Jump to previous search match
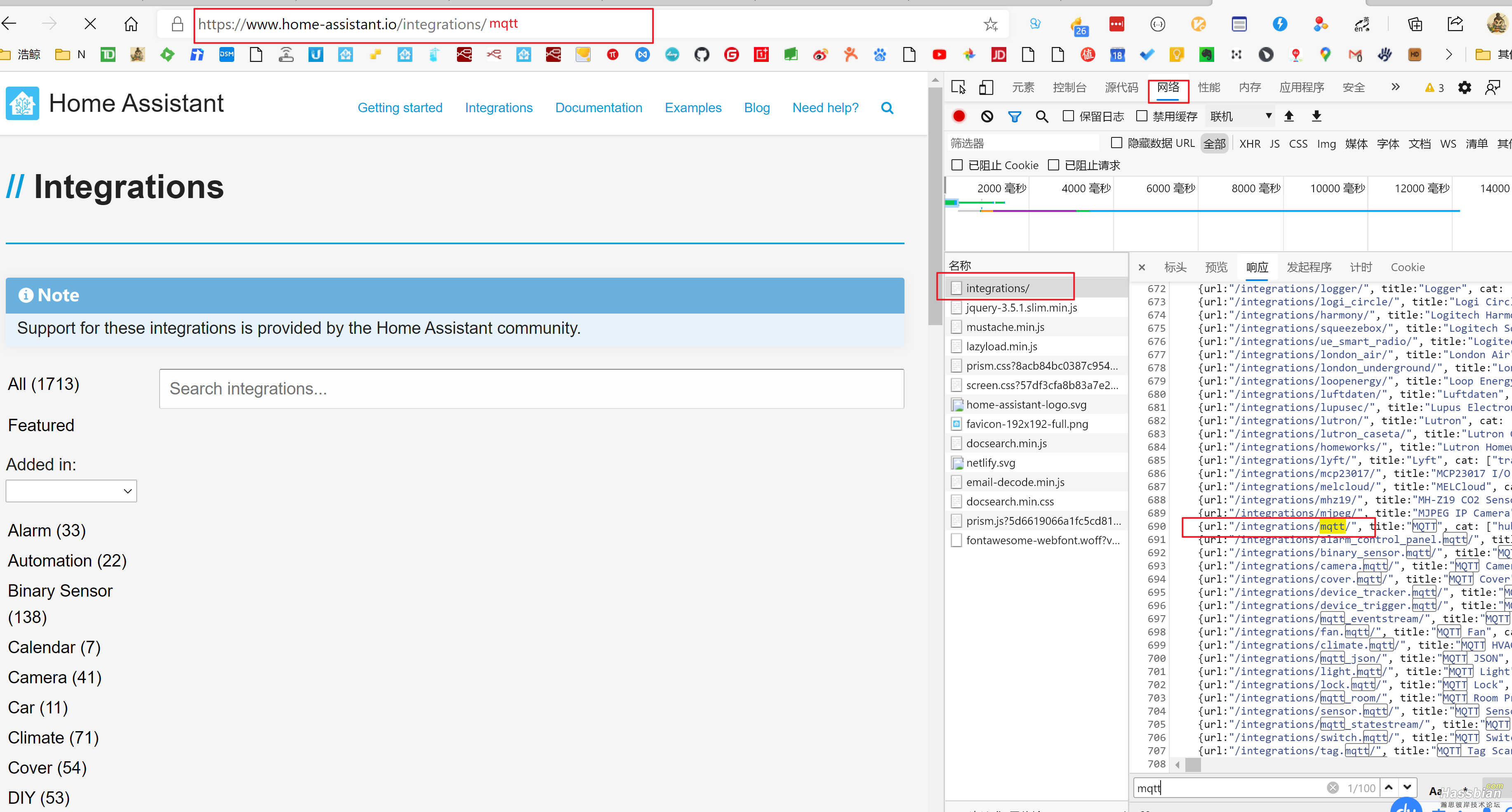Image resolution: width=1512 pixels, height=812 pixels. (x=1389, y=787)
